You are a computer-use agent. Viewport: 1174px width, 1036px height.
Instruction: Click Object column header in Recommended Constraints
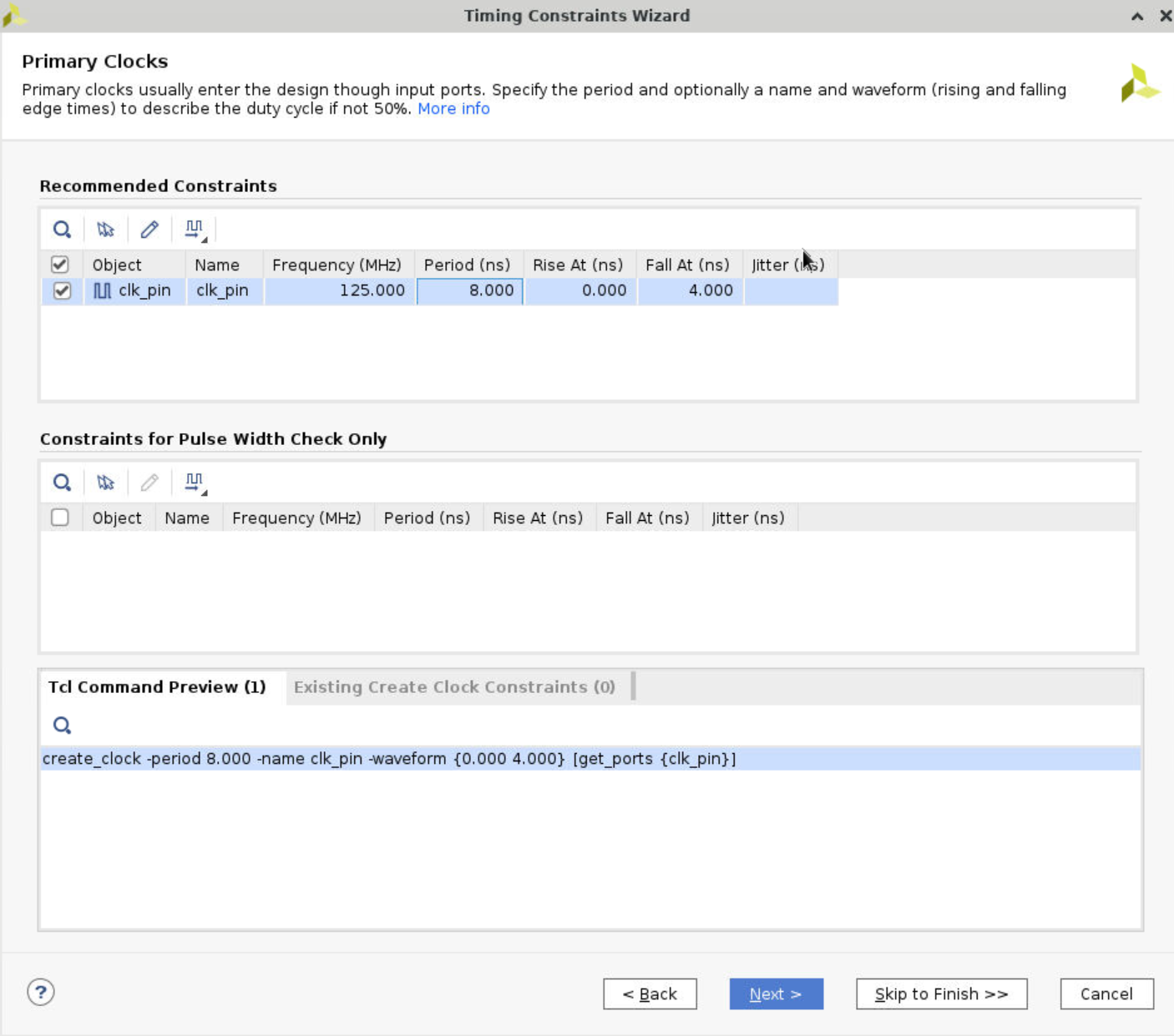(134, 265)
